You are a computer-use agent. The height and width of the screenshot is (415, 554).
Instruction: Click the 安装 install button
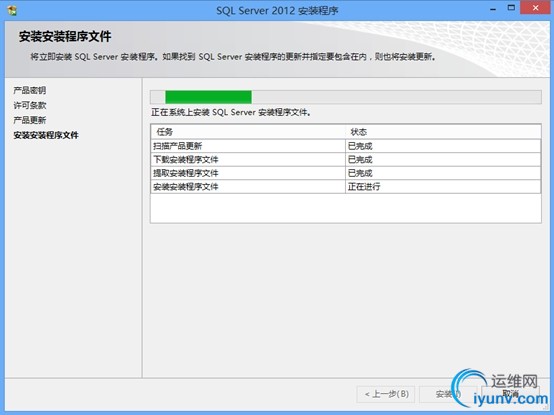pyautogui.click(x=448, y=394)
